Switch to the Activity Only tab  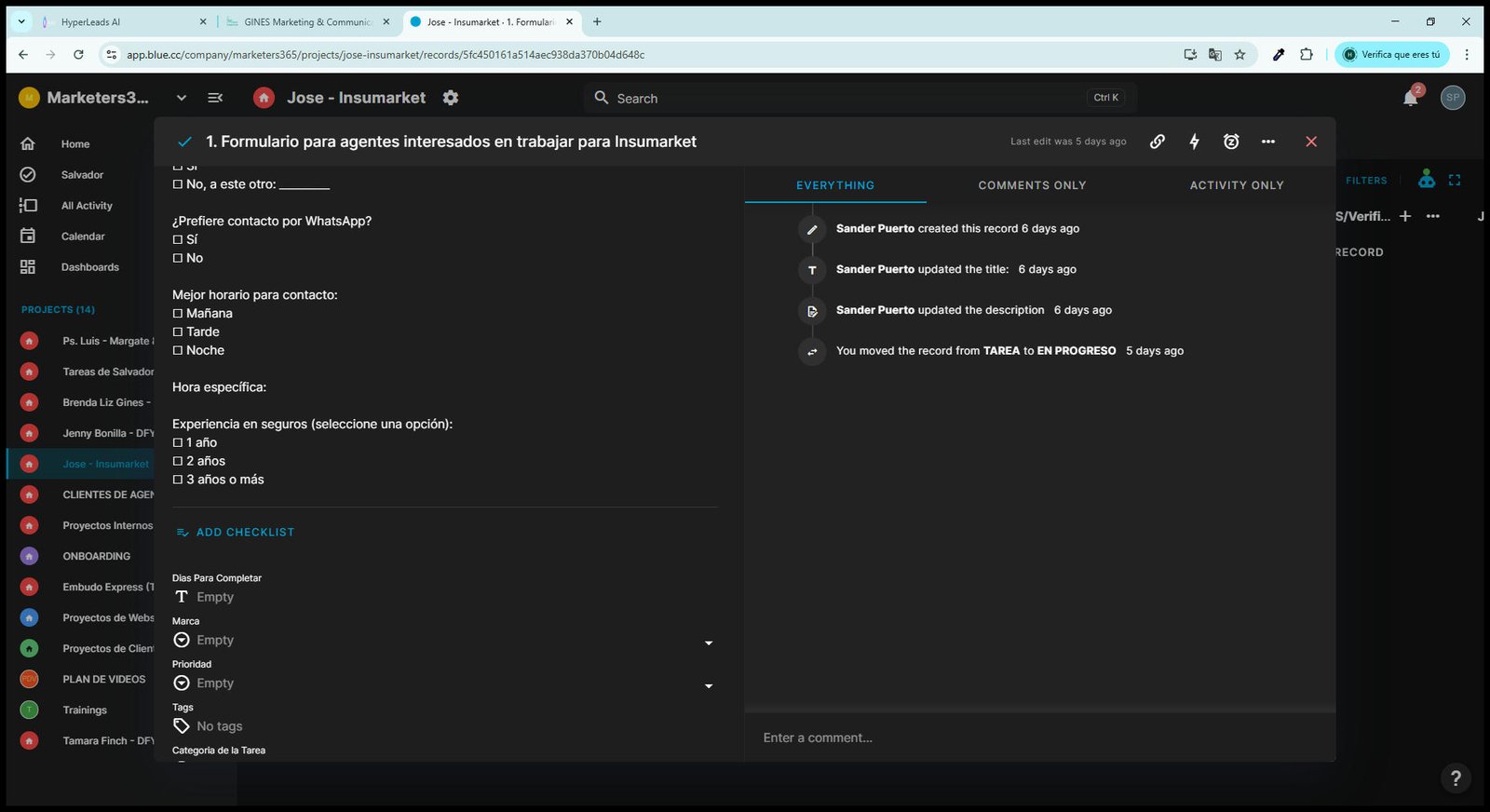[x=1237, y=185]
